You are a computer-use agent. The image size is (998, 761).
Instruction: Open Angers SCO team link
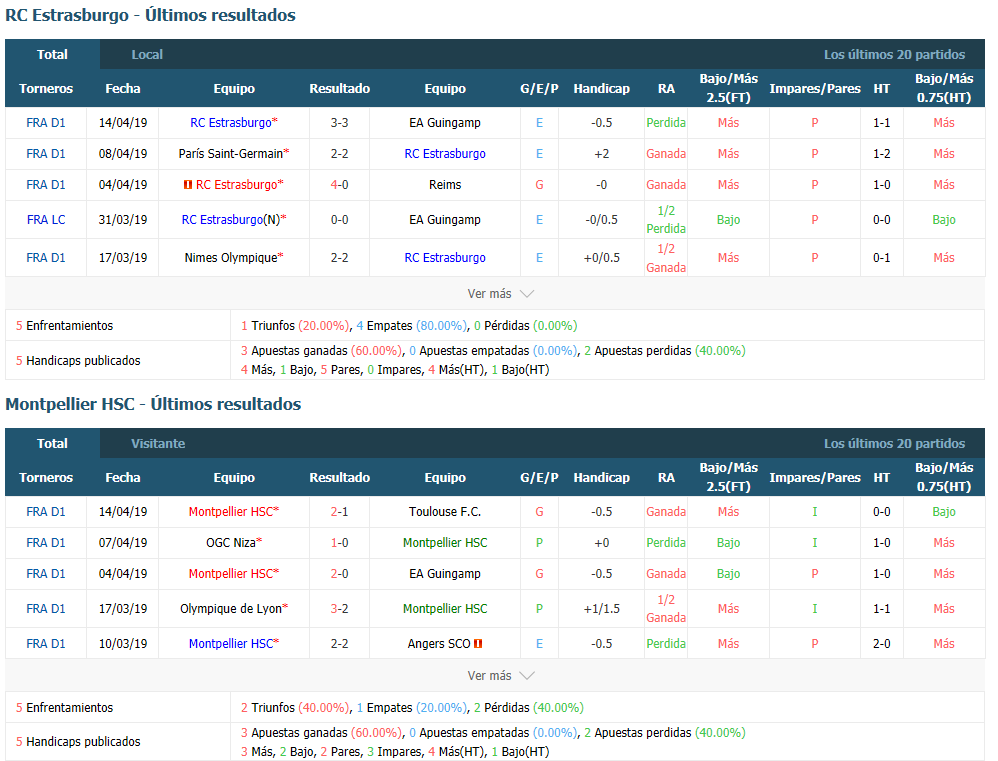439,643
